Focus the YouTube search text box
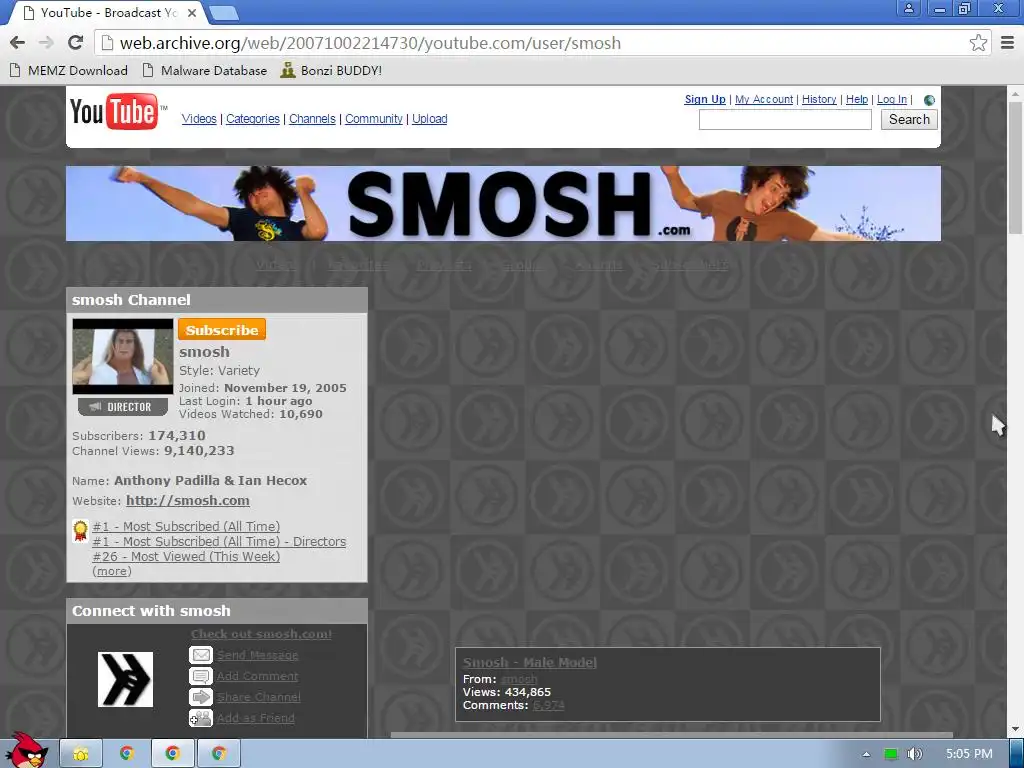 (x=785, y=120)
